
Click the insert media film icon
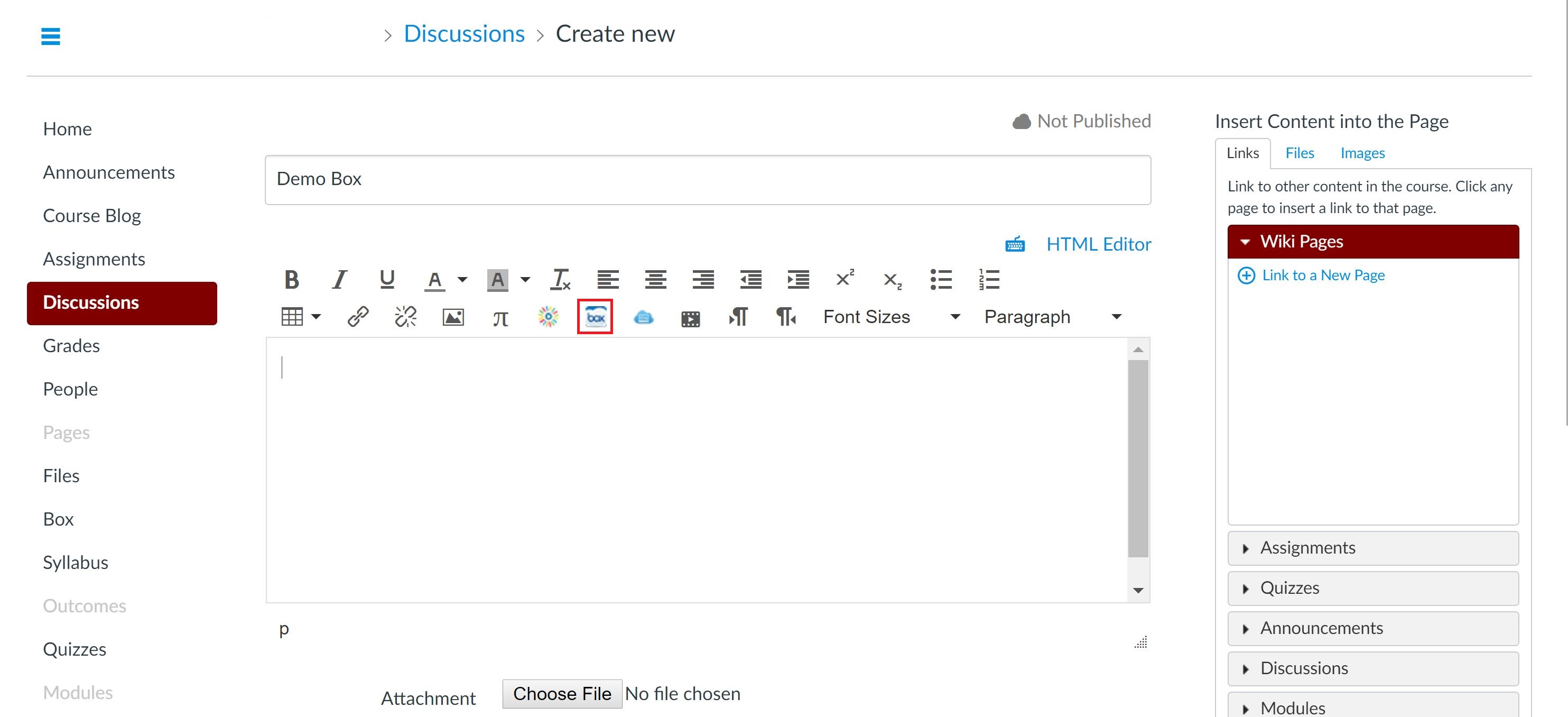690,318
